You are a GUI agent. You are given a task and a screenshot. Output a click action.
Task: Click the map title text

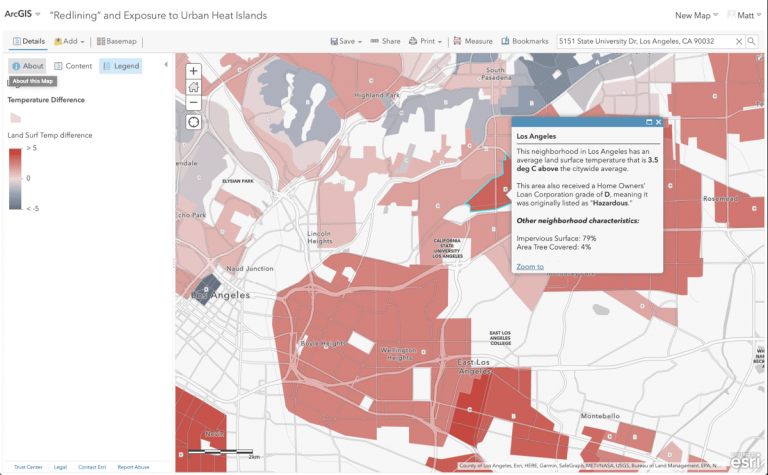point(159,15)
